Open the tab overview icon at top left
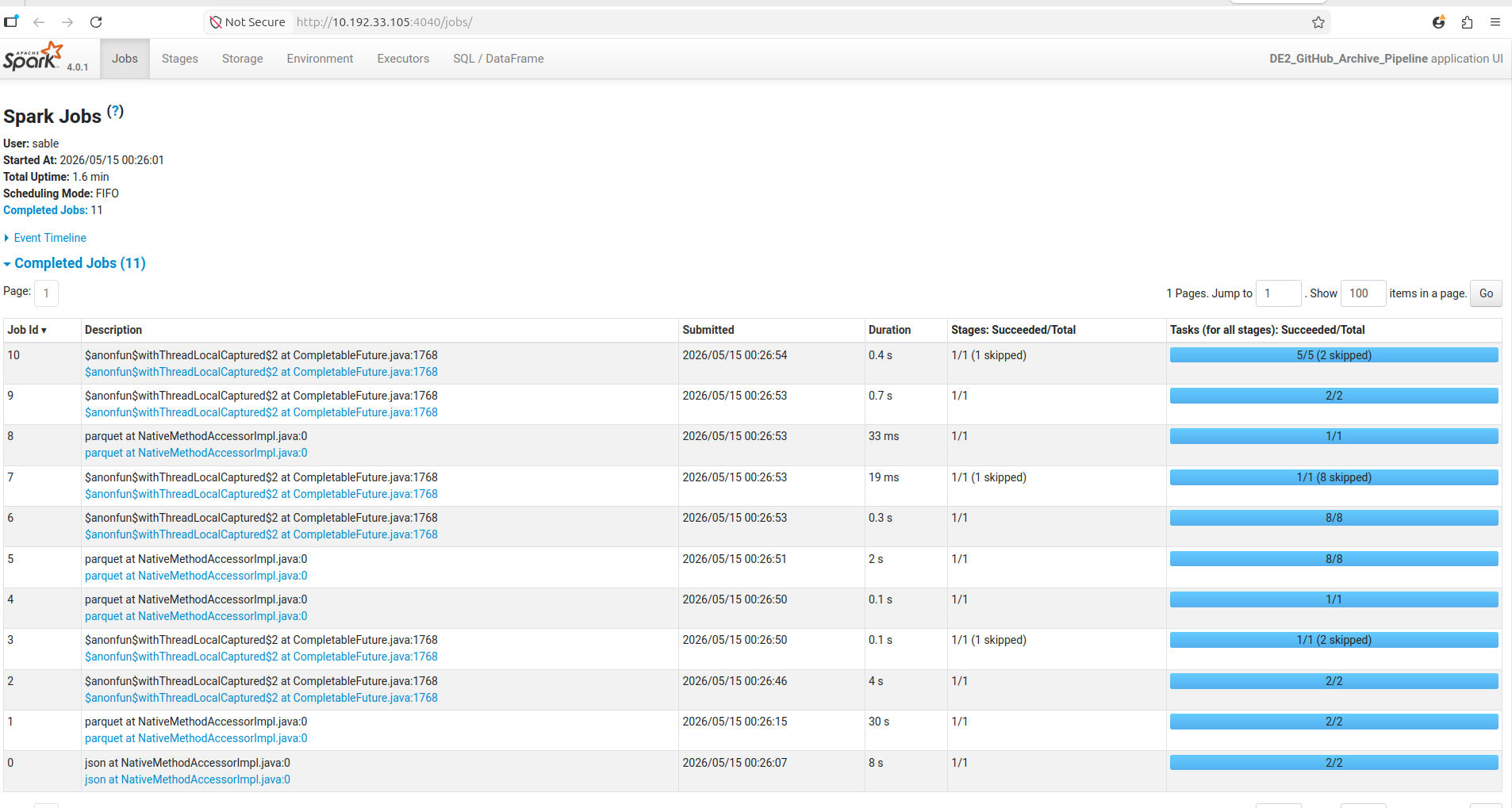1512x808 pixels. click(x=11, y=21)
